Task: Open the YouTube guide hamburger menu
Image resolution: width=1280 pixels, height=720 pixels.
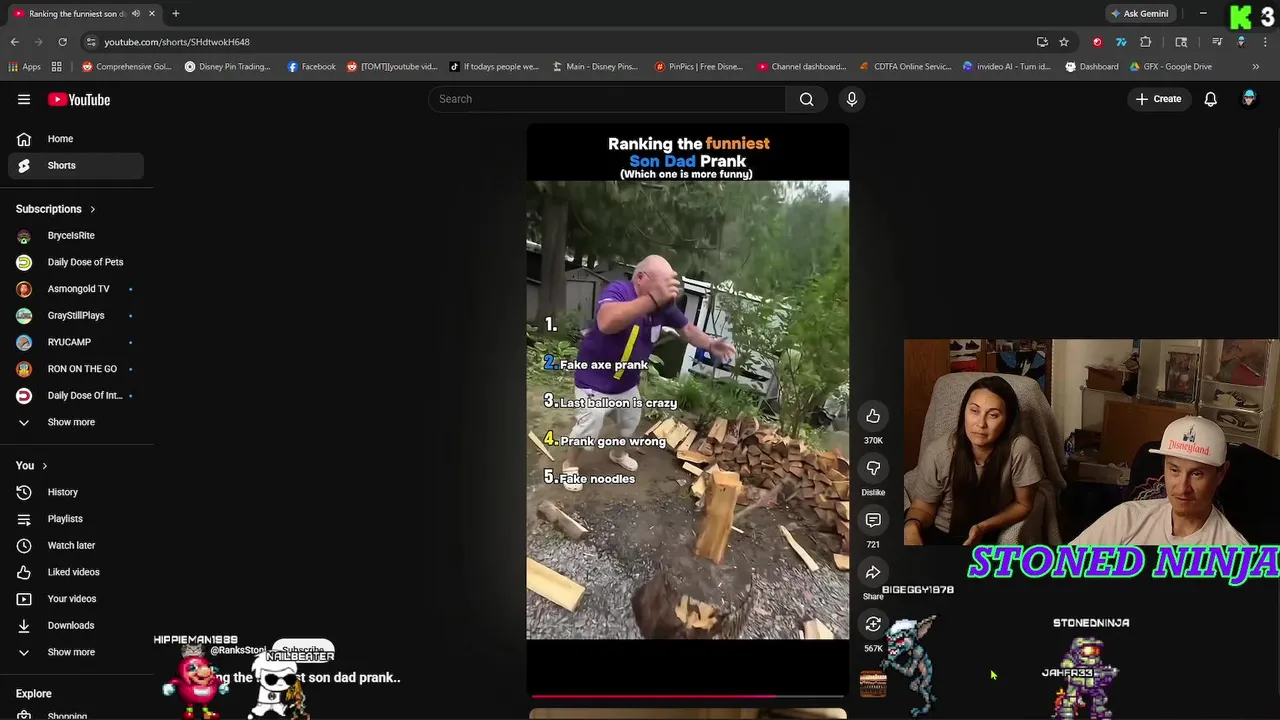Action: click(24, 99)
